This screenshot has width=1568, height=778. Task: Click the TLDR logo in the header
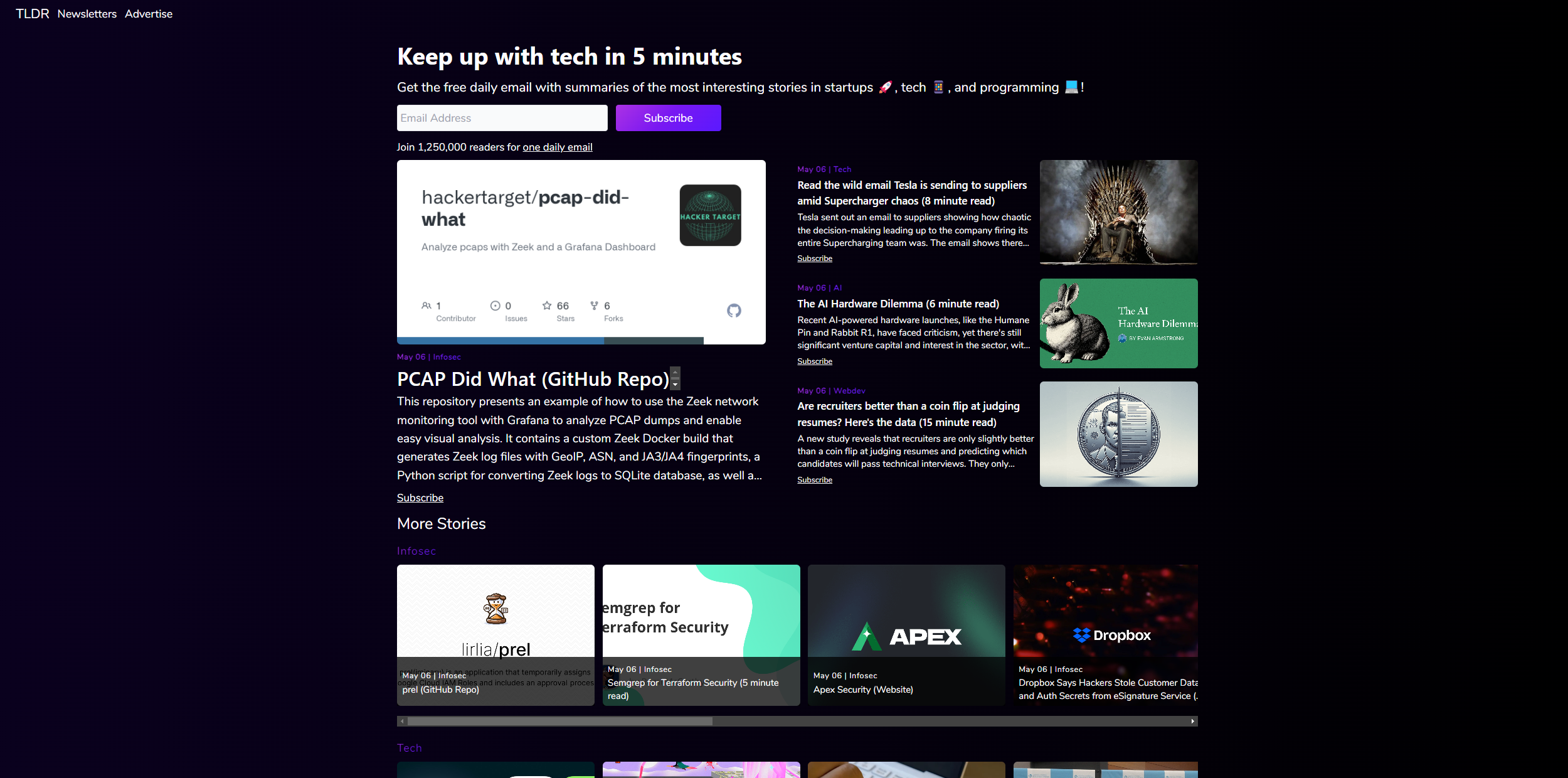(x=33, y=13)
